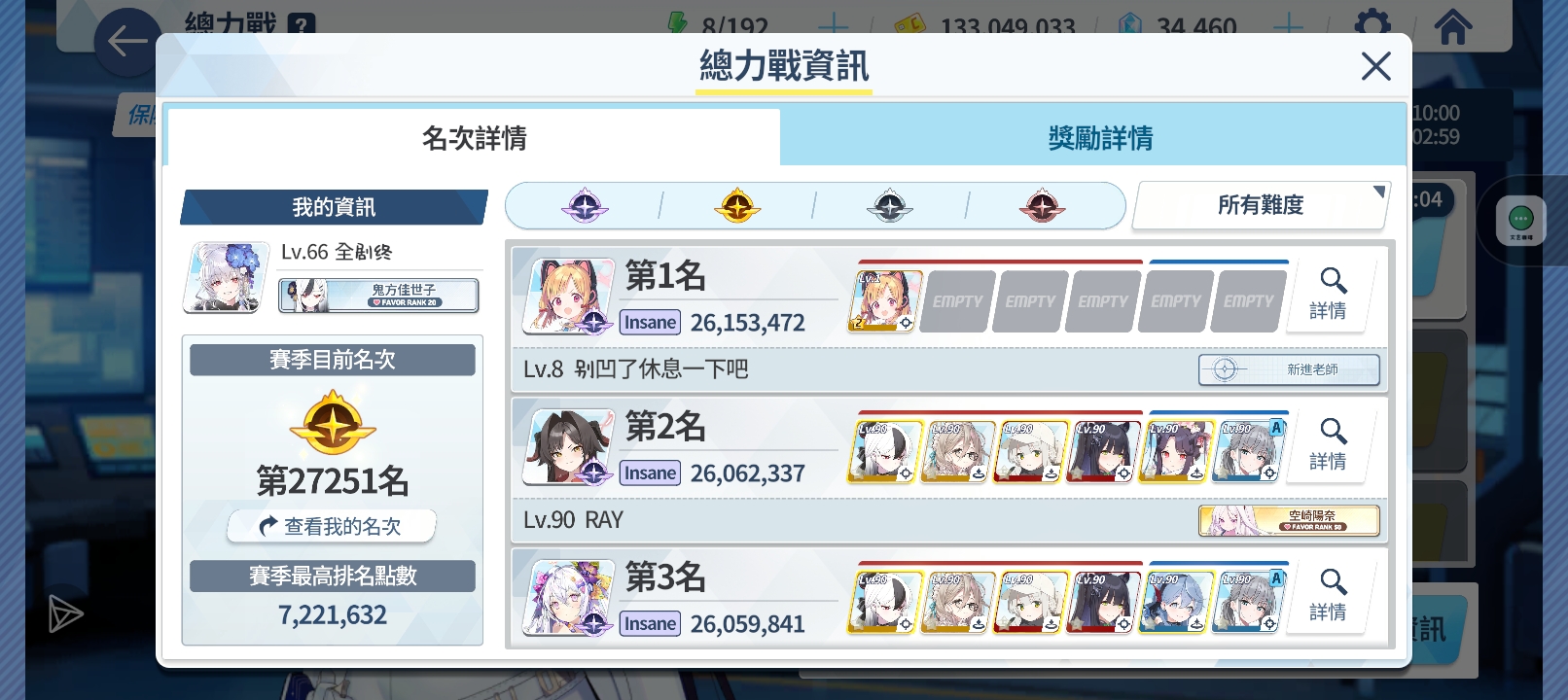Image resolution: width=1568 pixels, height=700 pixels.
Task: Switch to the 名次詳情 tab
Action: (474, 137)
